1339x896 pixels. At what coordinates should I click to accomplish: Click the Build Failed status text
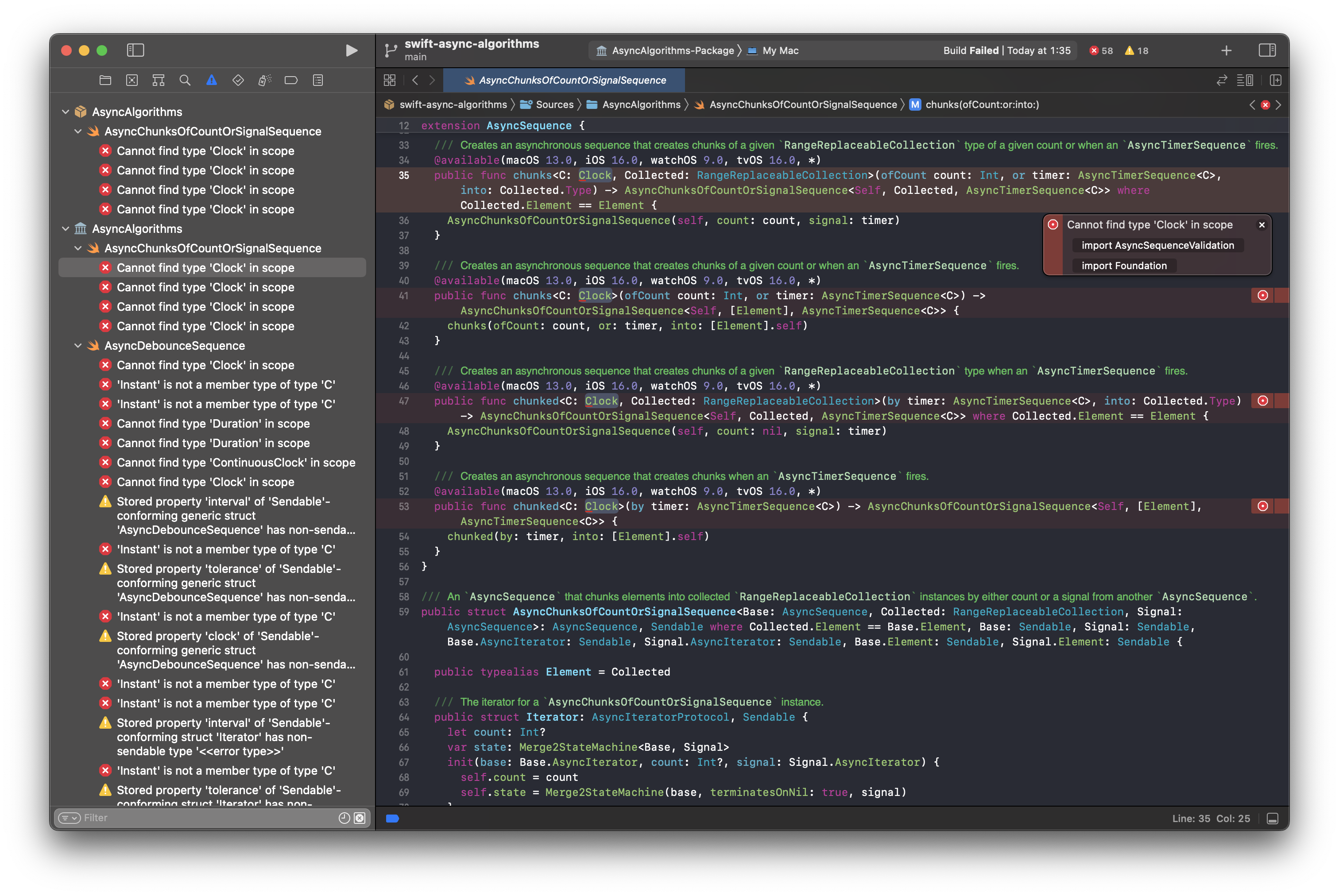971,50
